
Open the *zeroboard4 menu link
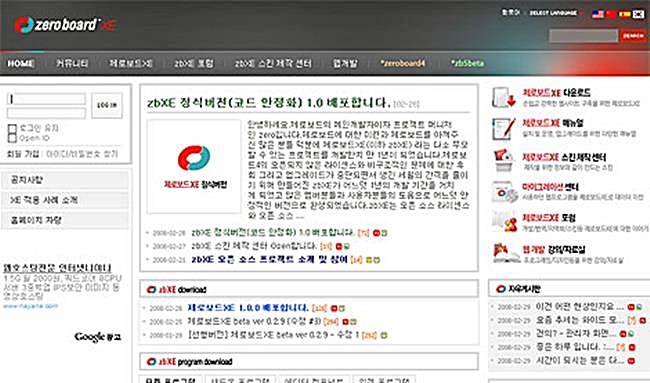click(x=403, y=63)
